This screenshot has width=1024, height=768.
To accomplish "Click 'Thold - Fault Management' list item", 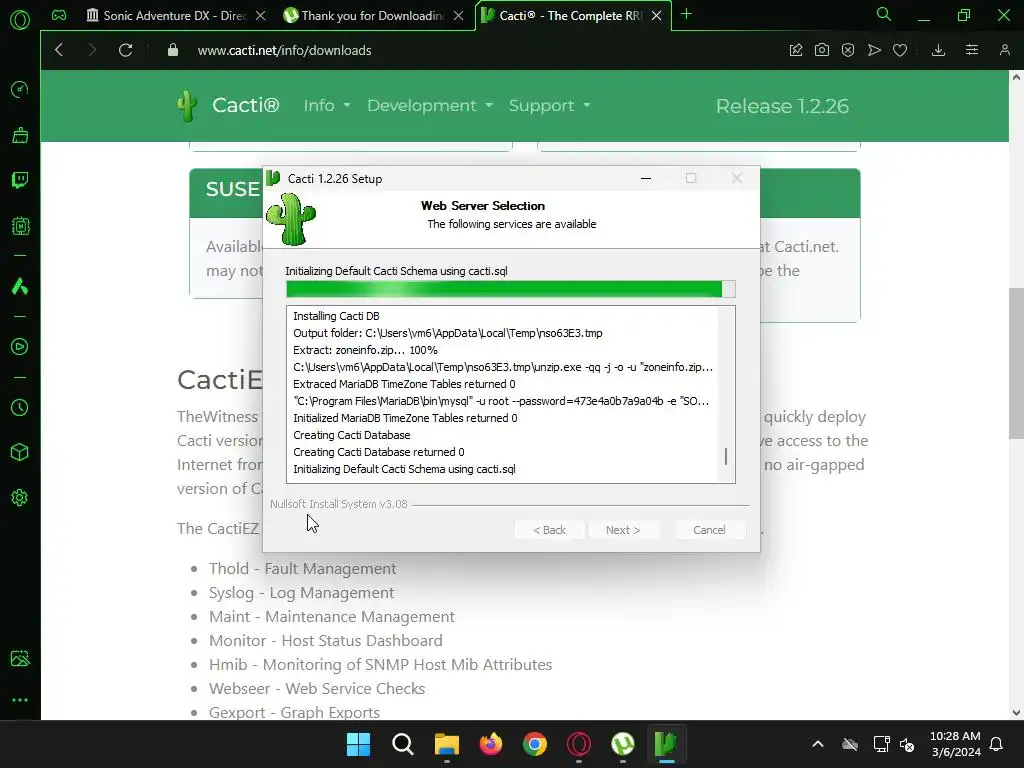I will pos(302,568).
